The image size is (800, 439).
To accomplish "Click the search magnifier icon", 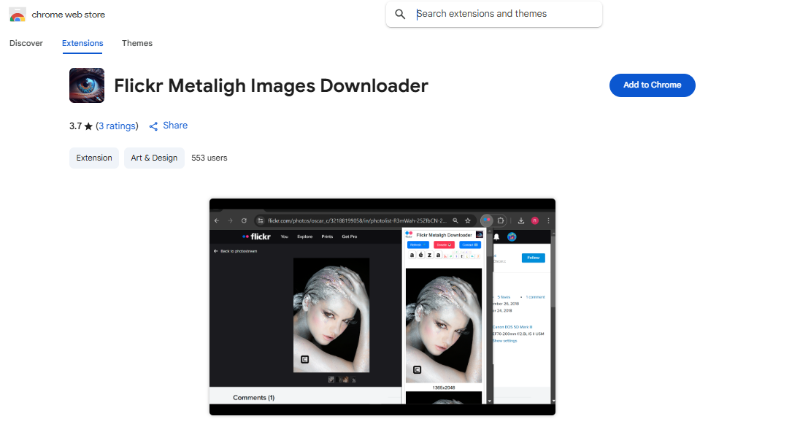I will (x=401, y=14).
